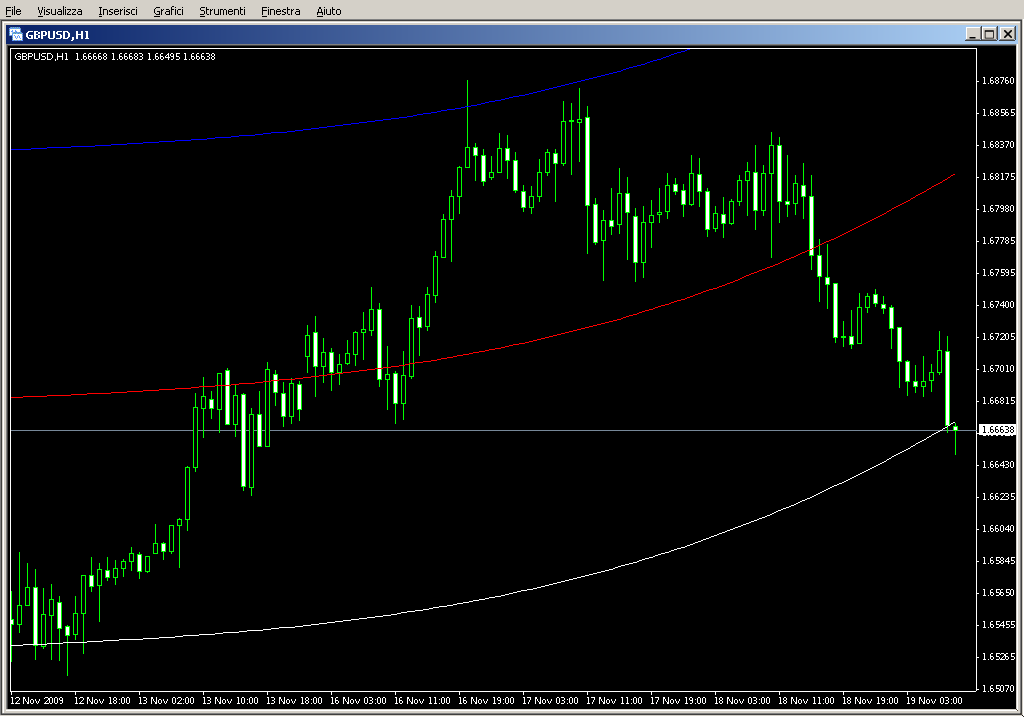Screen dimensions: 1024x717
Task: Open the Aiuto menu
Action: click(328, 11)
